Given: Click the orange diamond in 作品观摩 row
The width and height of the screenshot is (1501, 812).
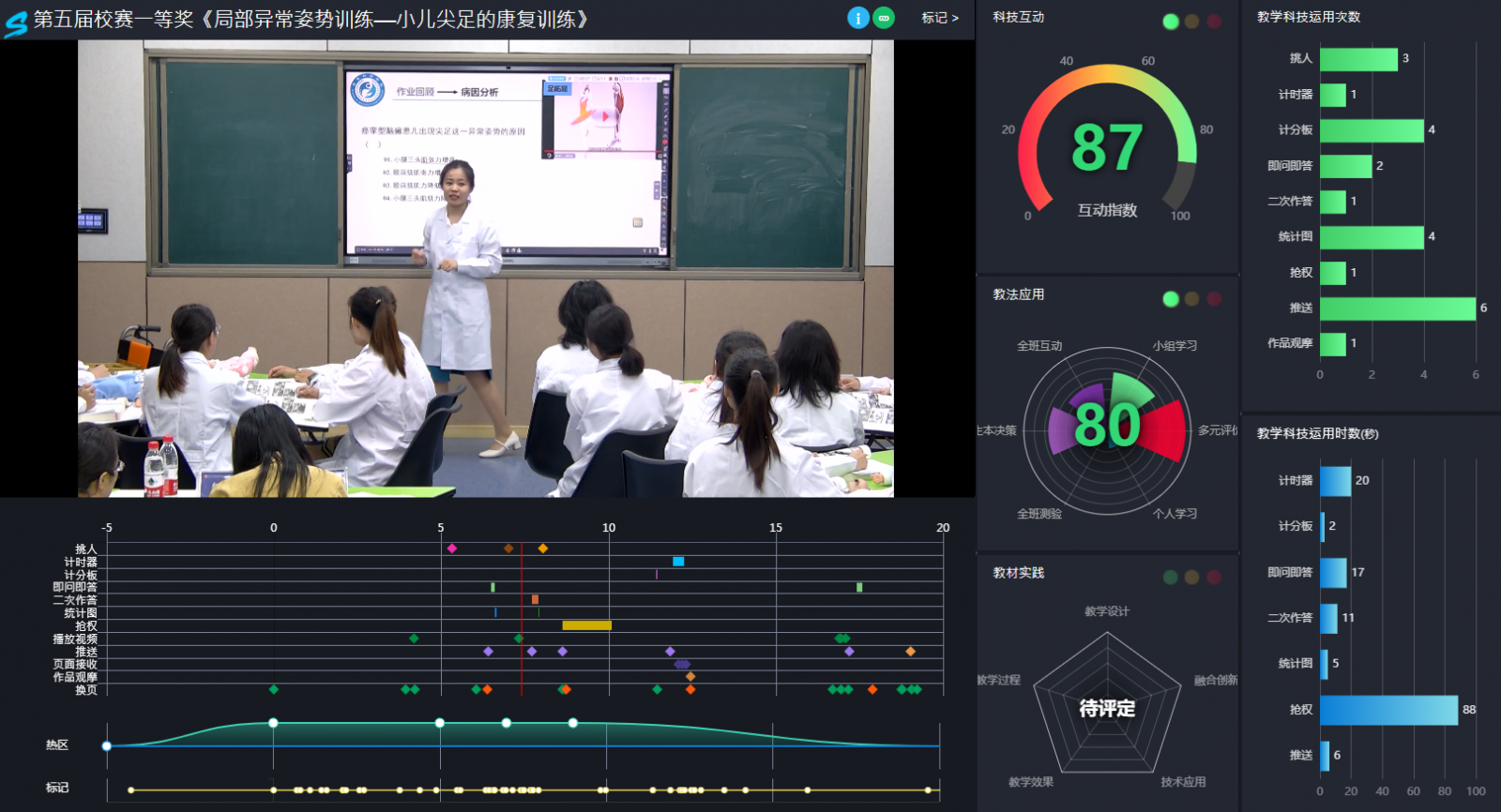Looking at the screenshot, I should coord(690,676).
